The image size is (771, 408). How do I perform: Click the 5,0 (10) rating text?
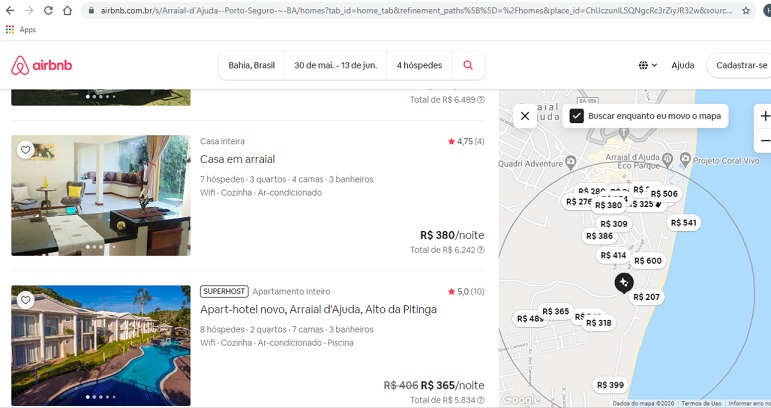tap(466, 291)
